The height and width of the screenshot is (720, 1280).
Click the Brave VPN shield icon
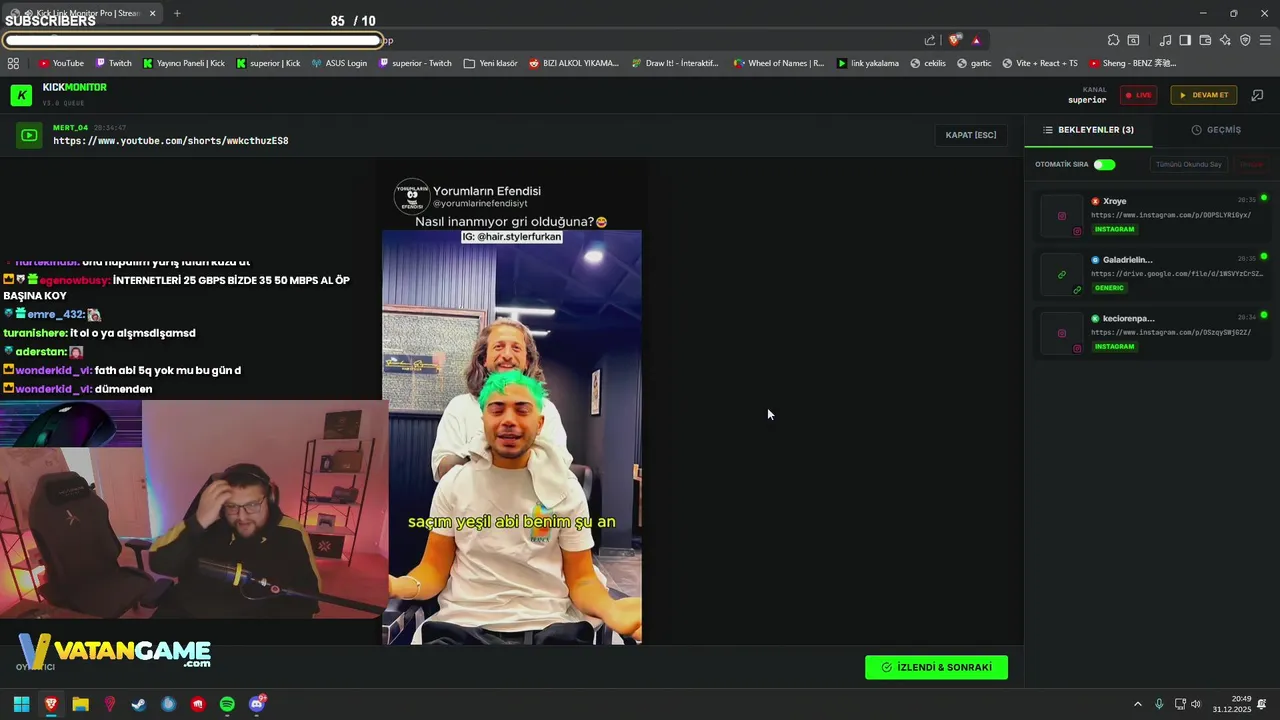pyautogui.click(x=1245, y=40)
